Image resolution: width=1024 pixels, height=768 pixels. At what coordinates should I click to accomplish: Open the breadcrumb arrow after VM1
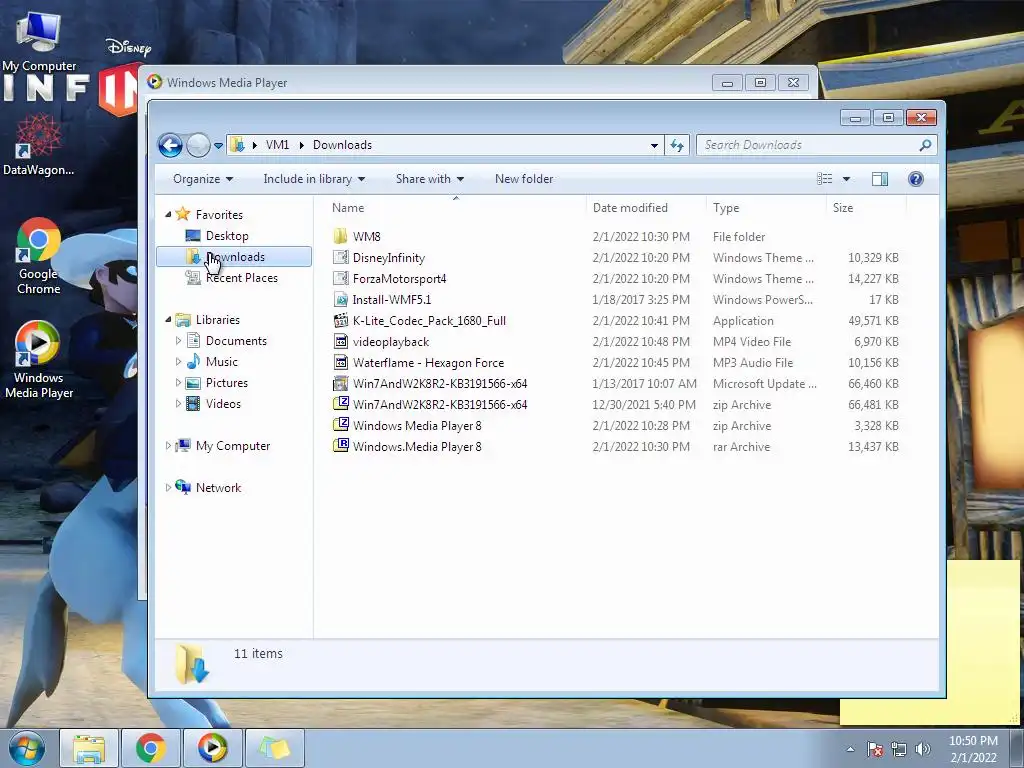coord(302,145)
